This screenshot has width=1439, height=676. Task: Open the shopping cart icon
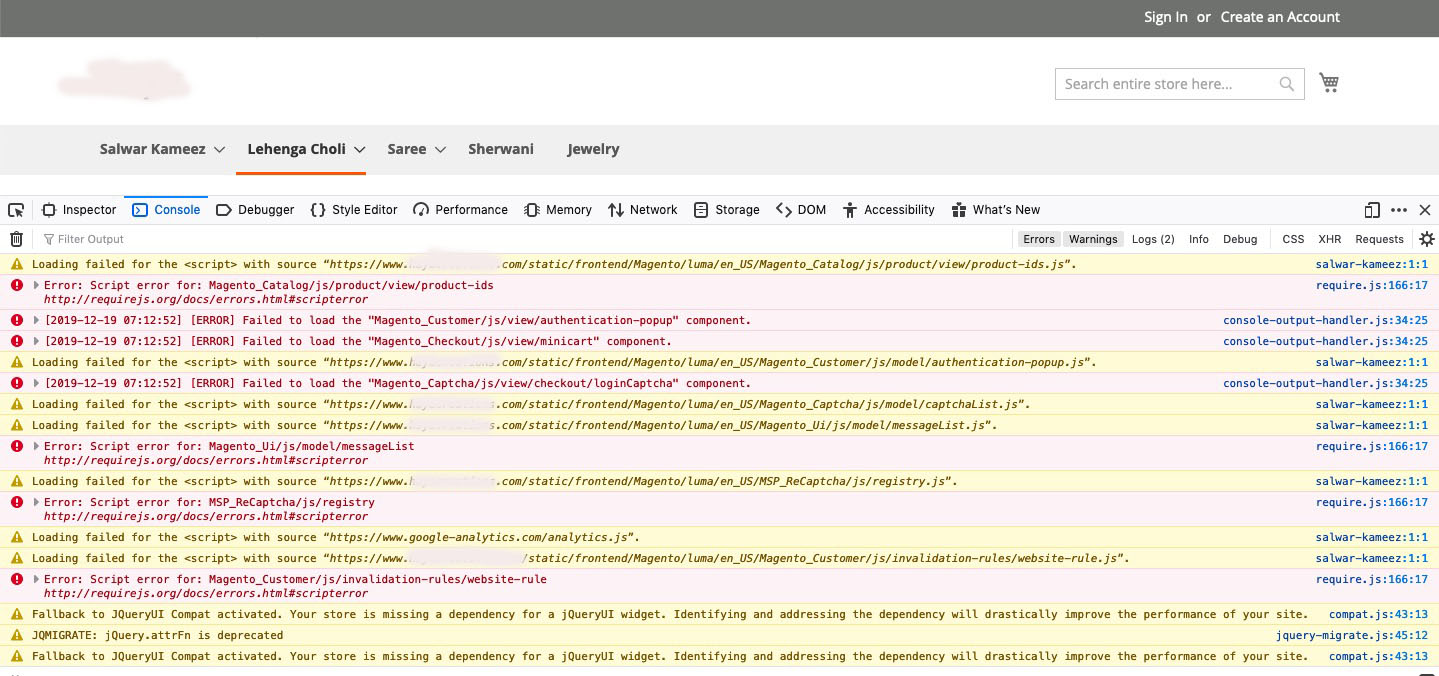click(1329, 82)
